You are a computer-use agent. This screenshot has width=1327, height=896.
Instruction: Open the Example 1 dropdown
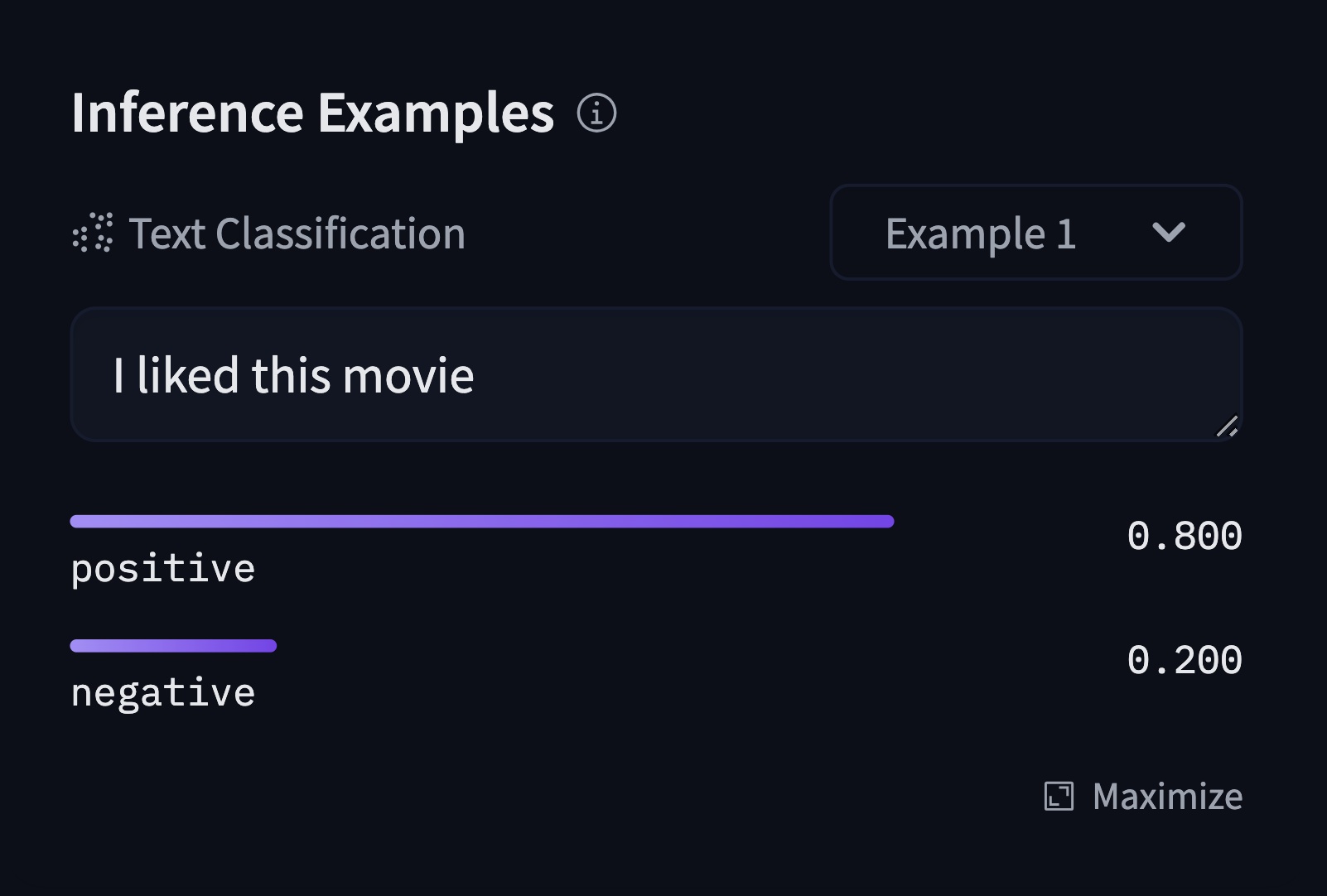pyautogui.click(x=981, y=233)
